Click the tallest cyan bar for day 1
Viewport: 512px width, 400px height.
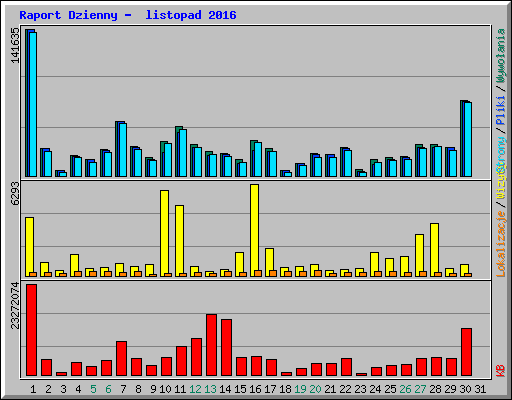(x=33, y=104)
